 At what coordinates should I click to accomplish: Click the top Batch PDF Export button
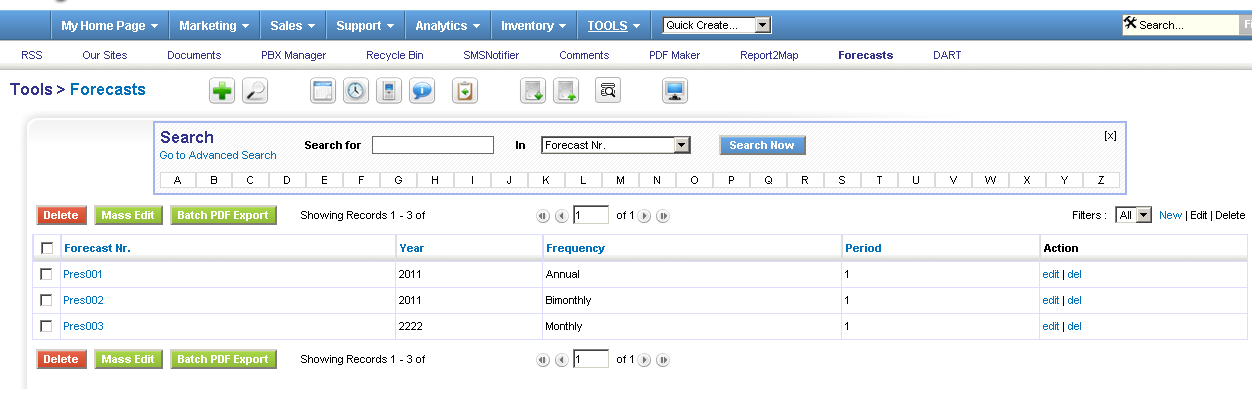click(223, 215)
